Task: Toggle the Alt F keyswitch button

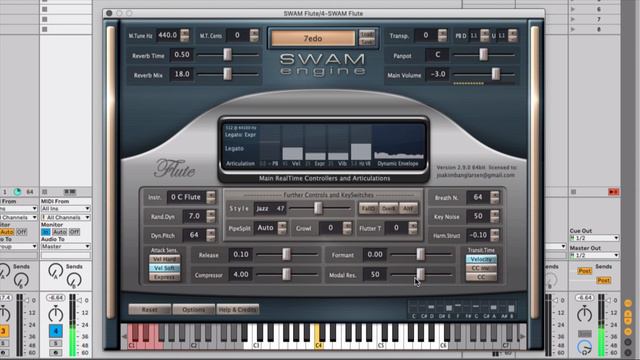Action: pos(408,209)
